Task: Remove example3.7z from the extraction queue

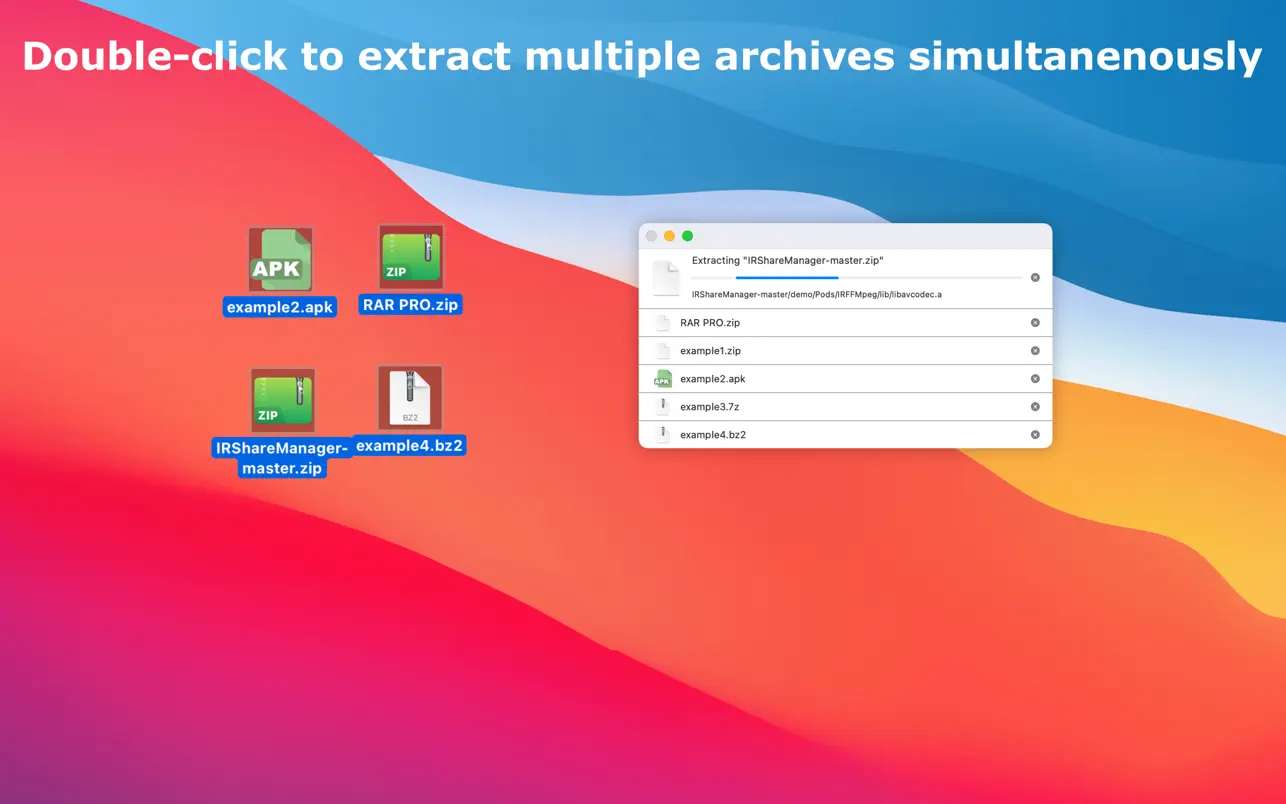Action: [1035, 407]
